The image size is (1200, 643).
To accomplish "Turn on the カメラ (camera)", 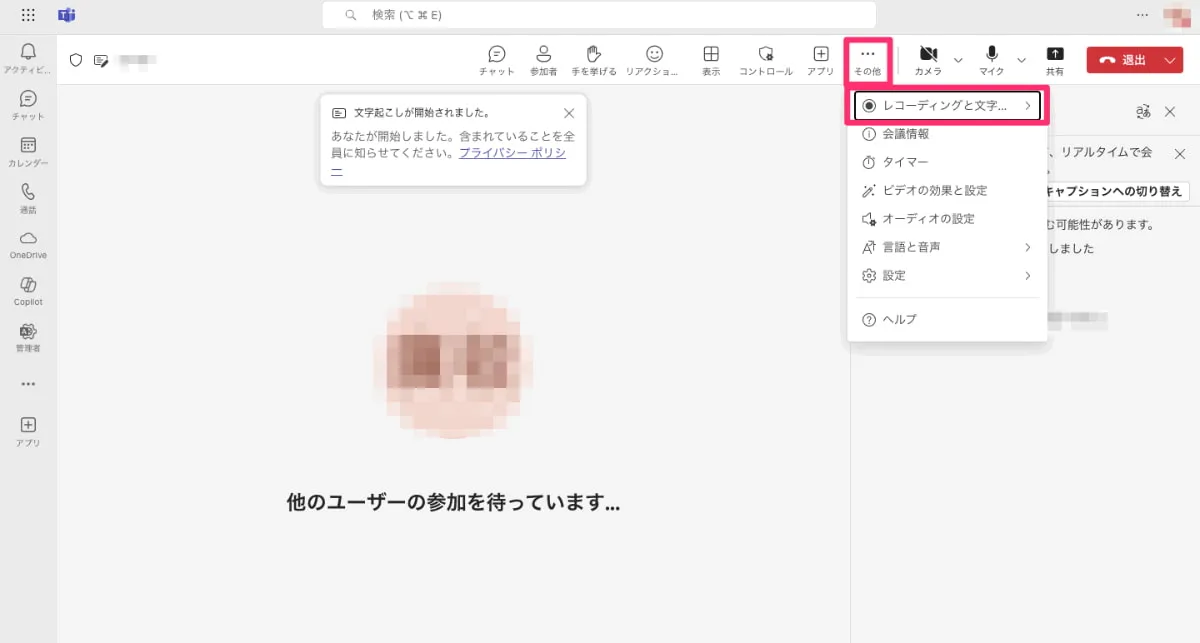I will [929, 57].
